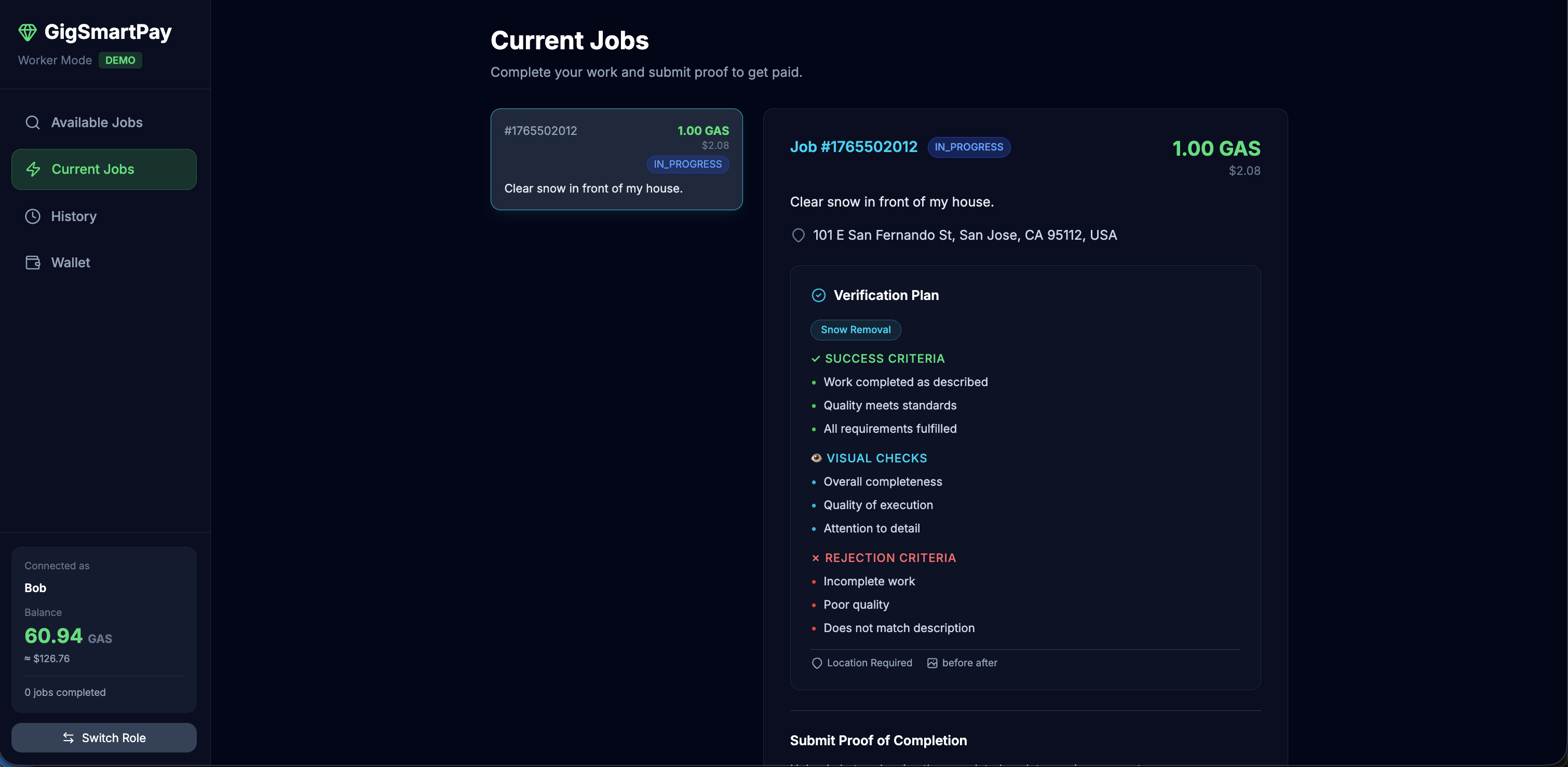The image size is (1568, 767).
Task: Click the location pin beside job address
Action: point(798,236)
